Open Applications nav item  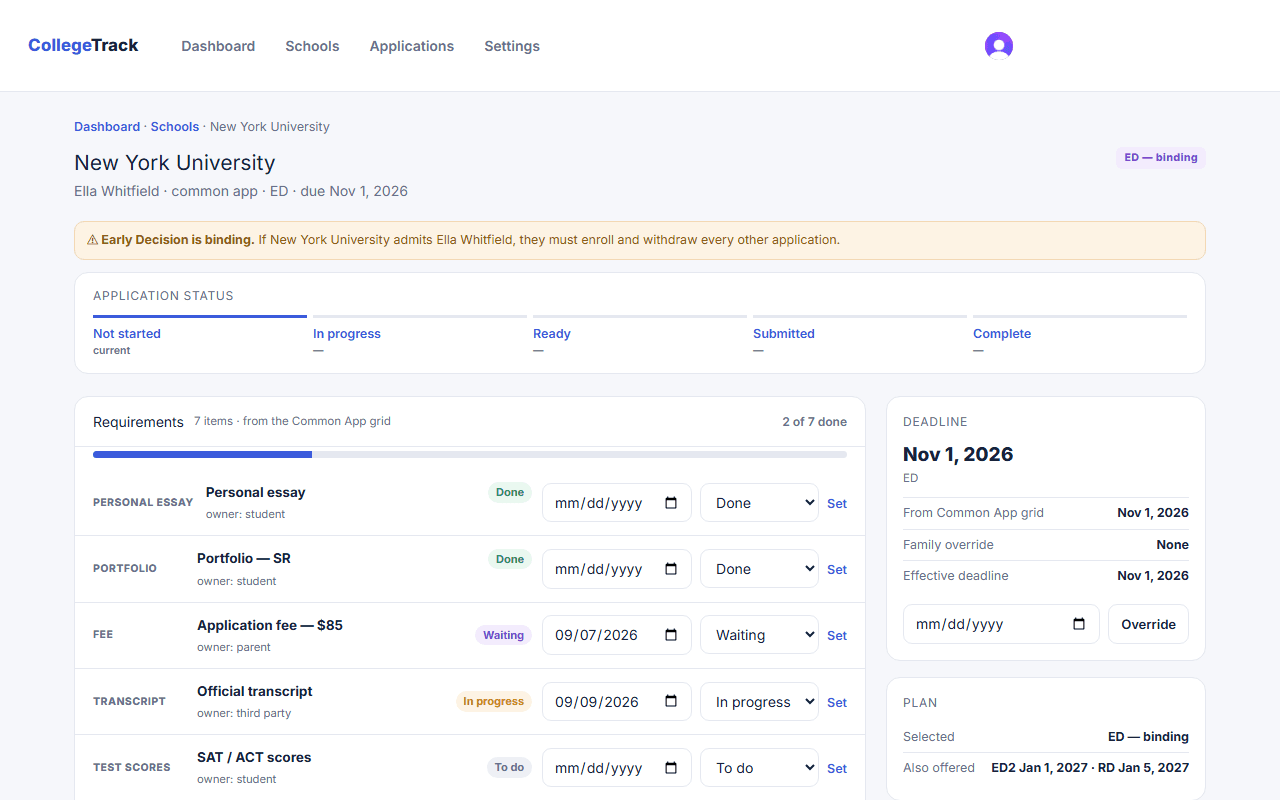click(412, 46)
